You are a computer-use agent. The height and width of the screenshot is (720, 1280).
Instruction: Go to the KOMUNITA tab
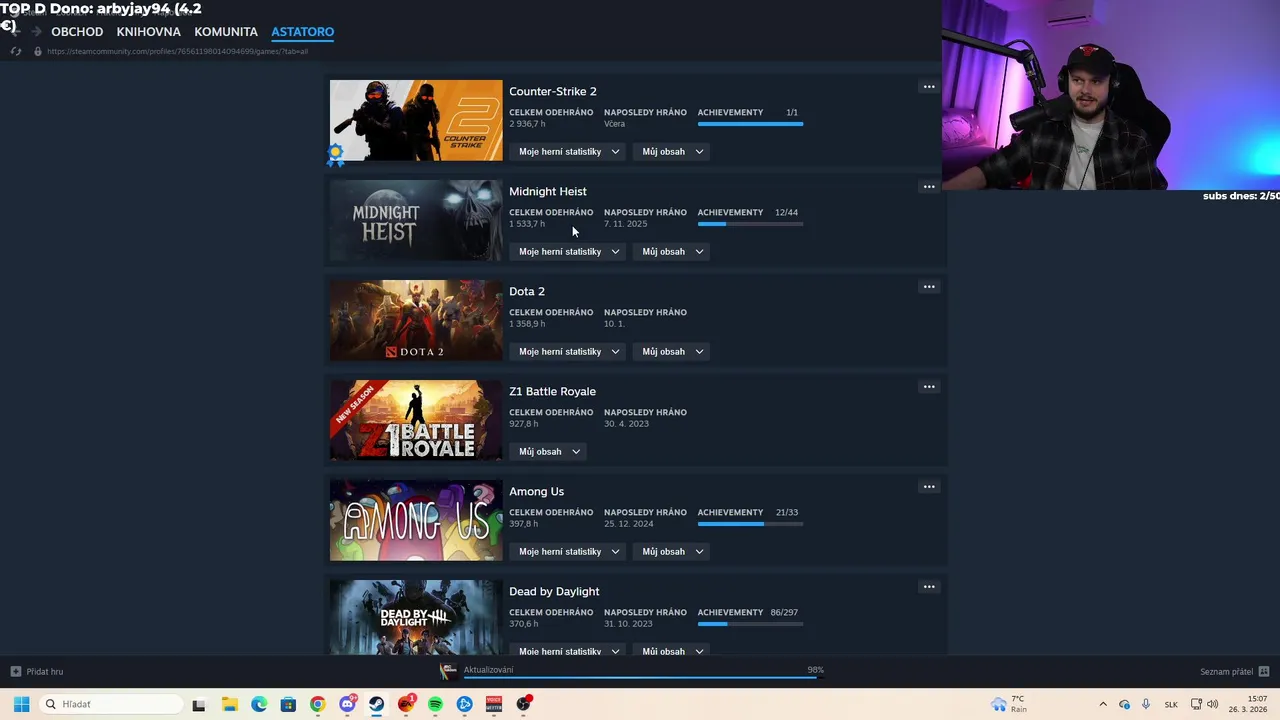point(226,32)
